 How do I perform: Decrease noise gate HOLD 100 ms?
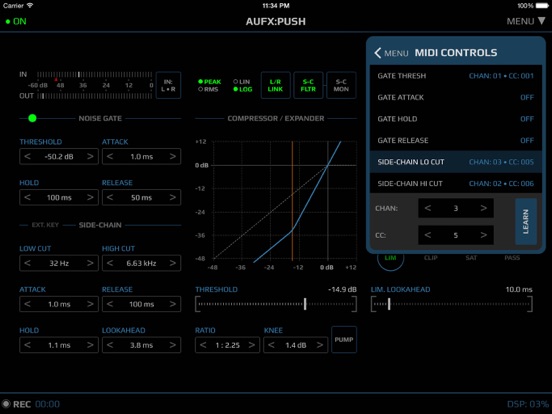coord(27,197)
